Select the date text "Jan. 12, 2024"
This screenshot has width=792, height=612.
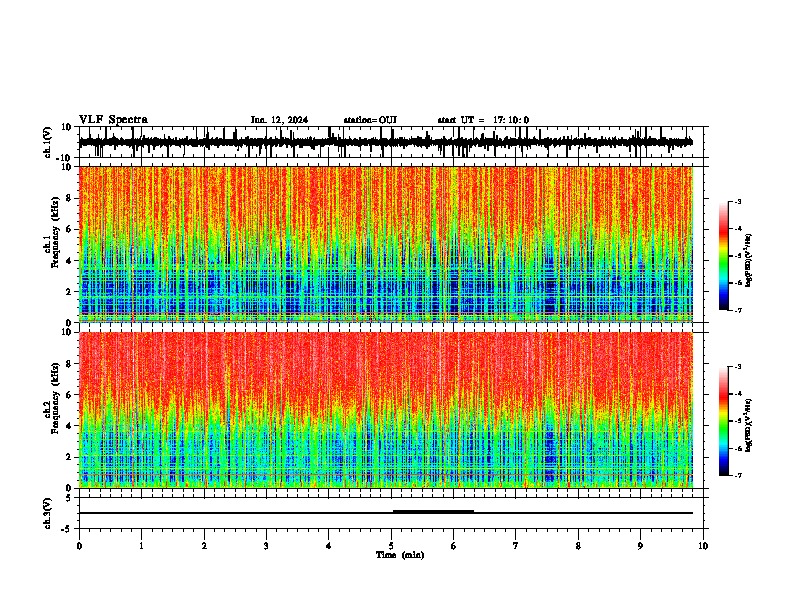coord(279,120)
